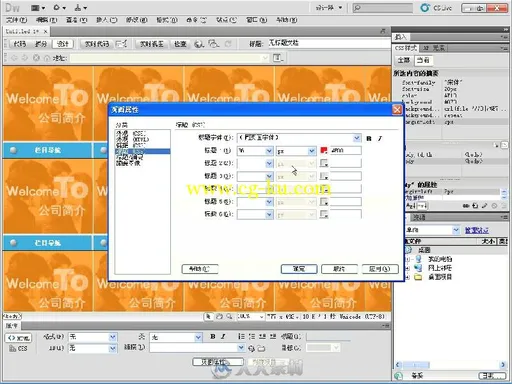Toggle Bold for the heading font in the dialog
The height and width of the screenshot is (384, 512).
coord(369,138)
